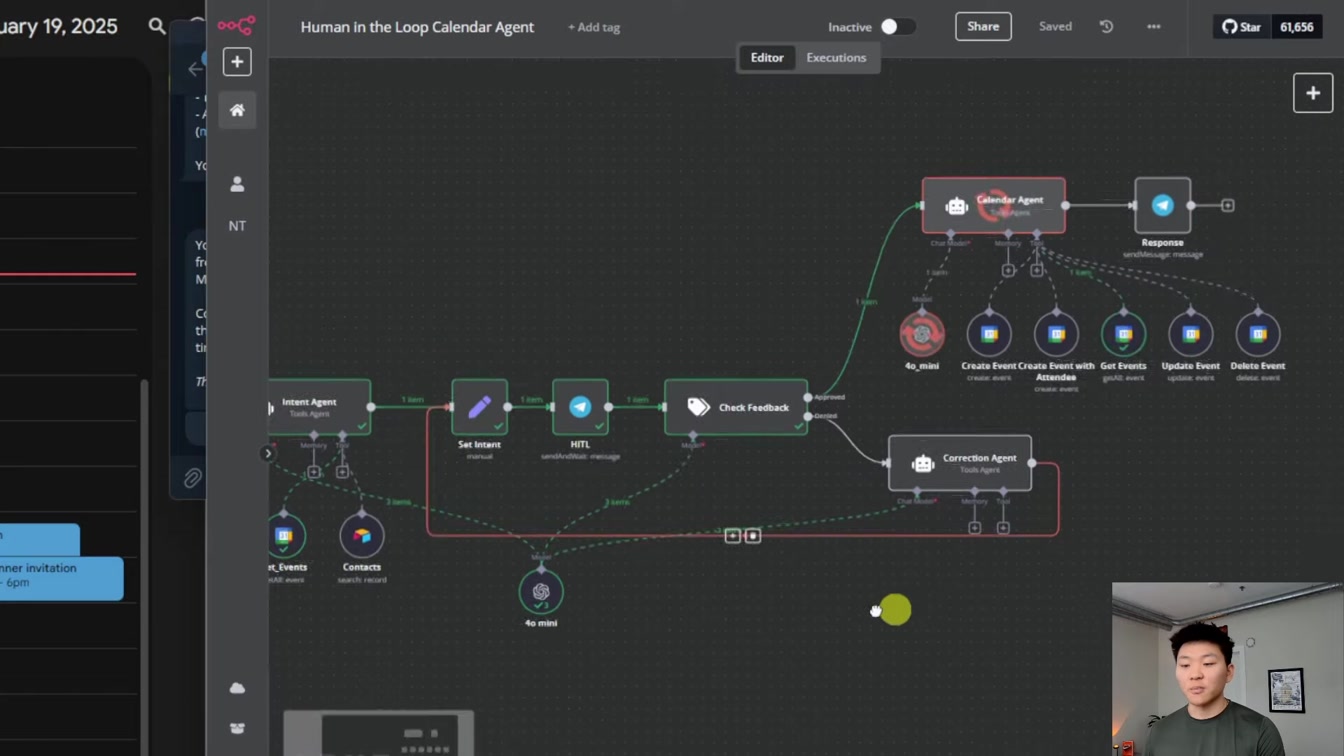
Task: Select the Get Events calendar node
Action: tap(1123, 334)
